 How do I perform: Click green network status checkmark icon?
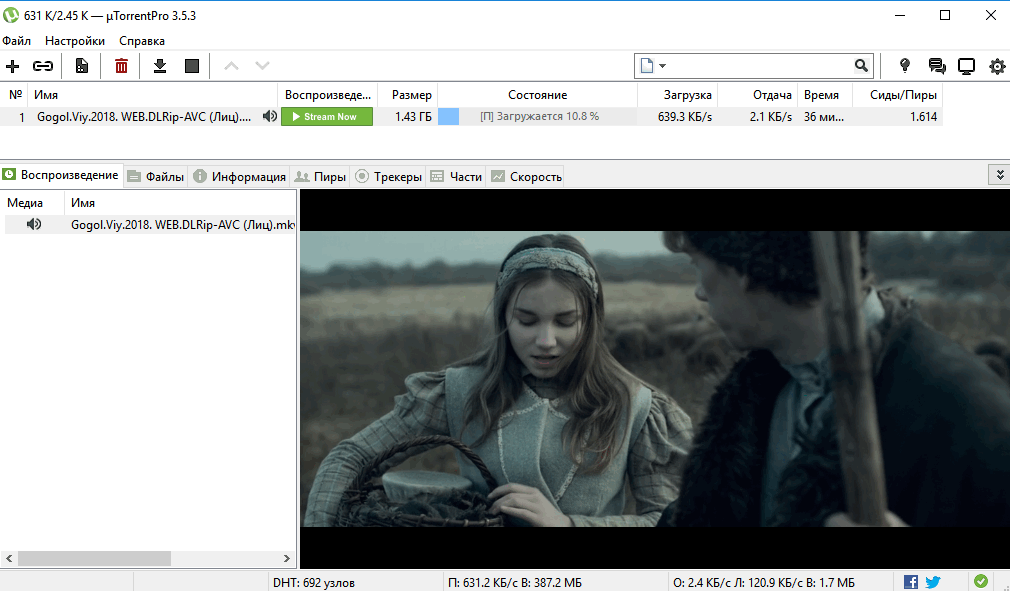(x=981, y=581)
